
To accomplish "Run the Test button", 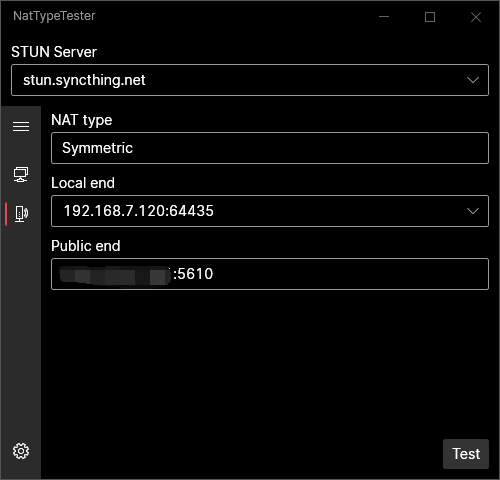I will (466, 454).
